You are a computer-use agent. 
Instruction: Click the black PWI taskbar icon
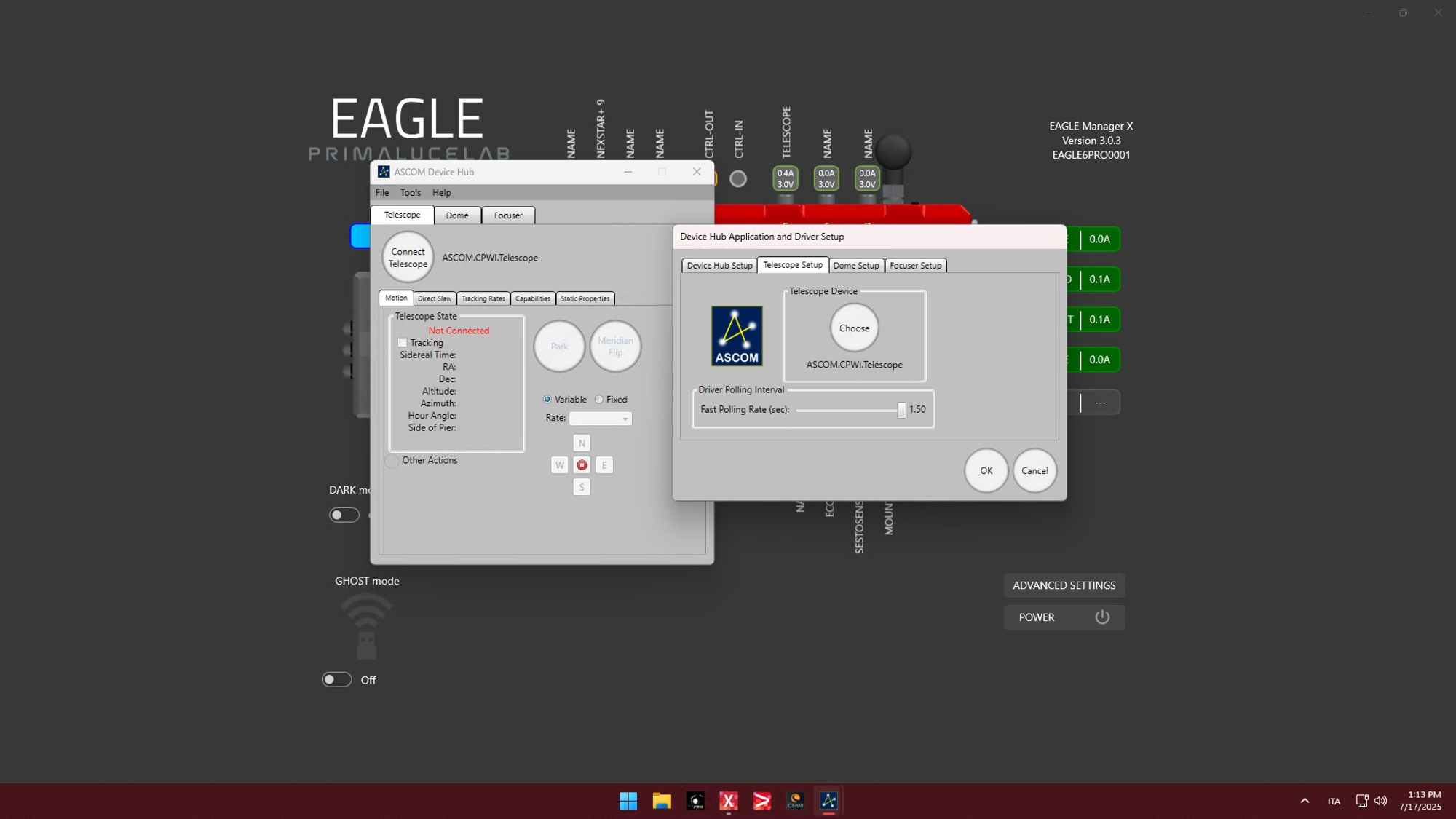pos(695,801)
